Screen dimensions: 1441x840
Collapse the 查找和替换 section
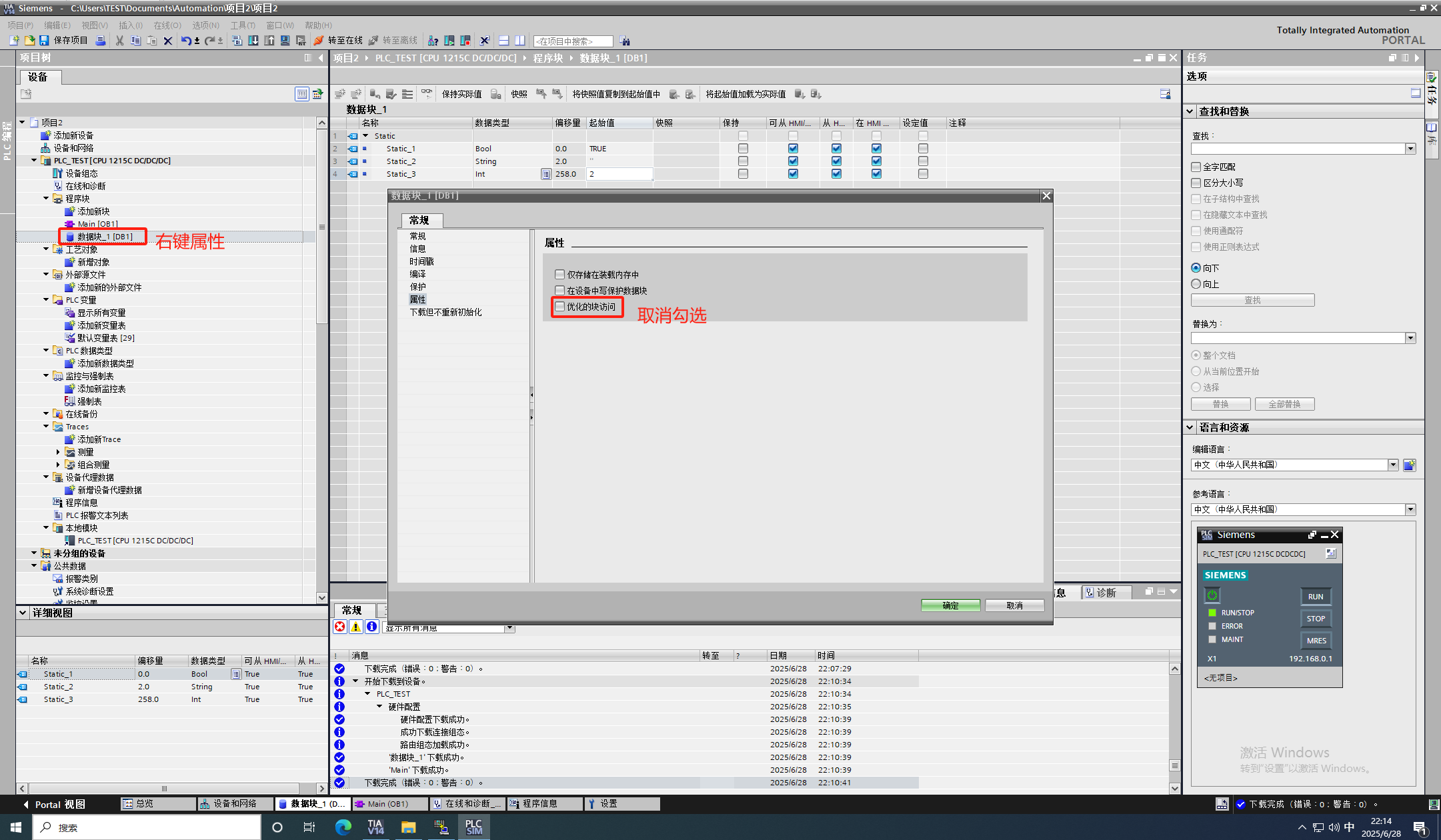point(1190,111)
